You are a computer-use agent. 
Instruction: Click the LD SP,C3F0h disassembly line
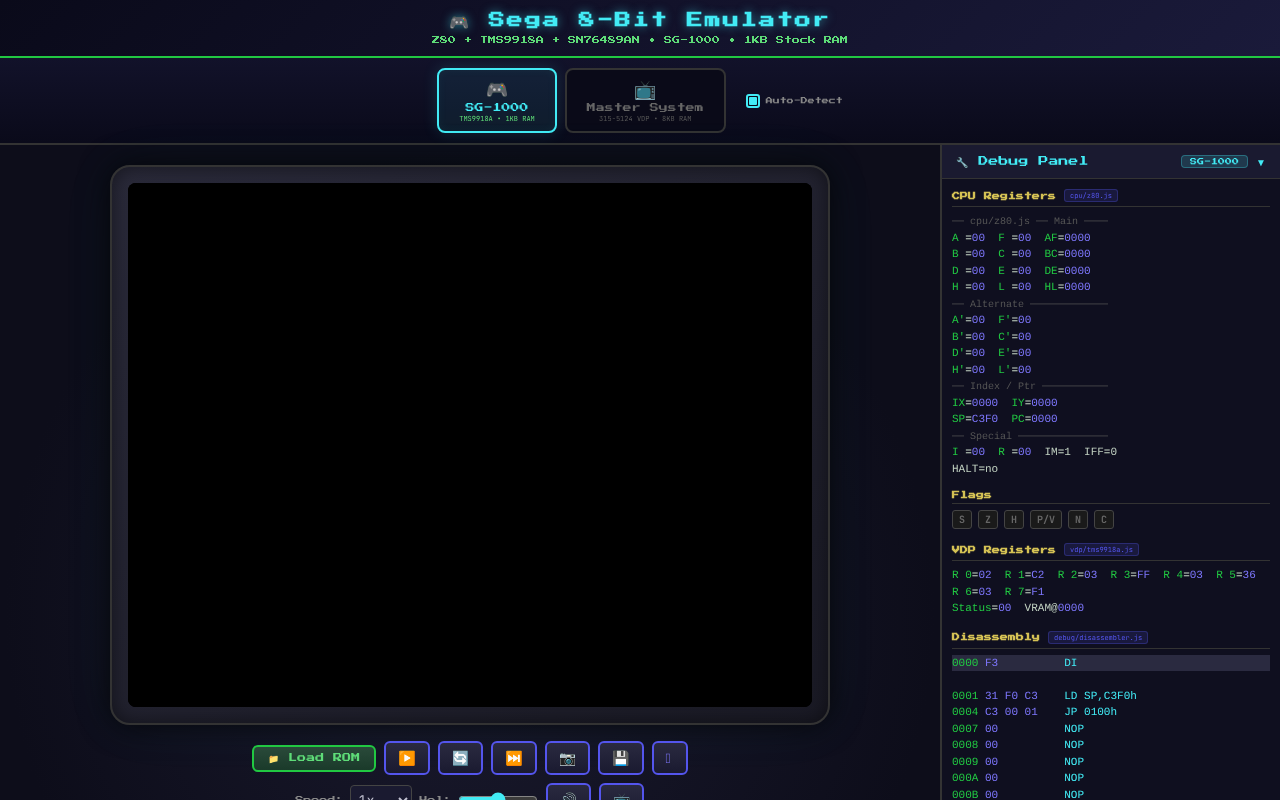(1100, 696)
